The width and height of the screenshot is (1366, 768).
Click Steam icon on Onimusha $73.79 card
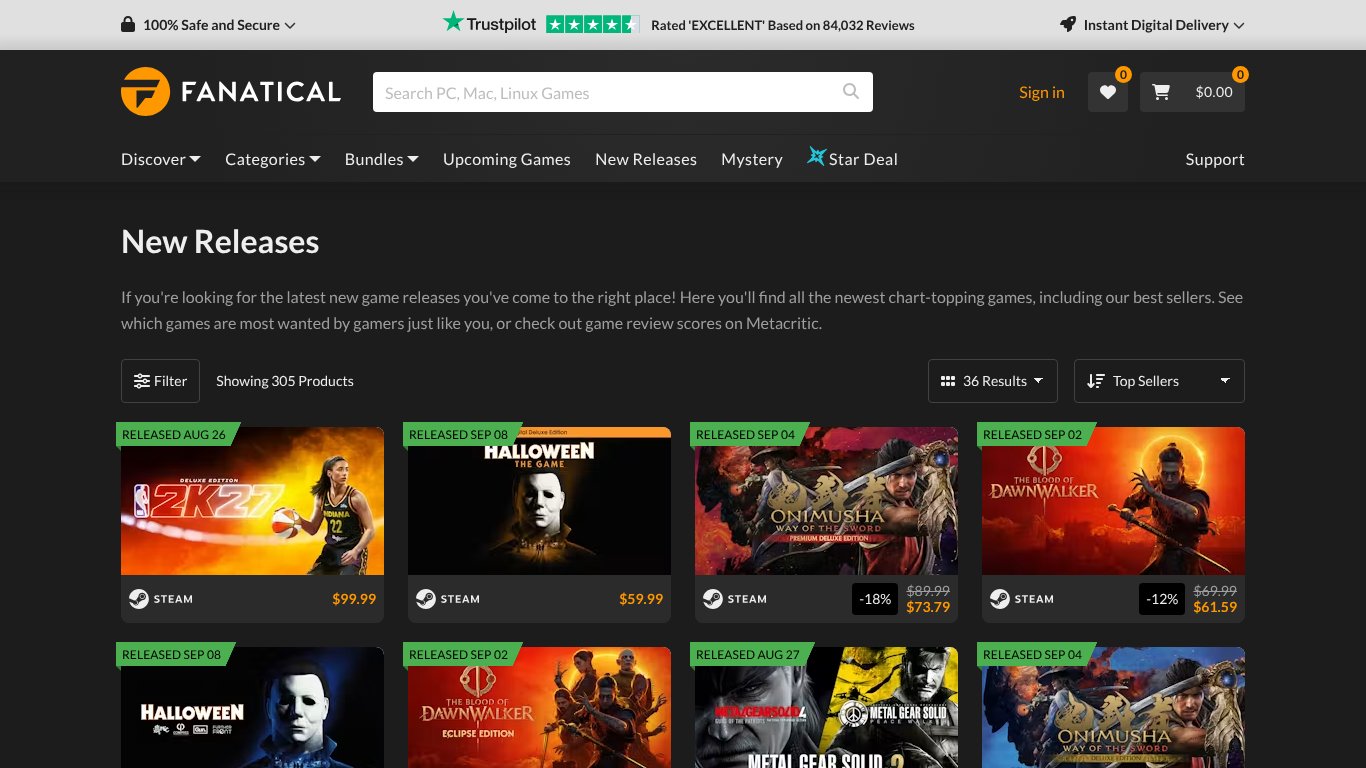[x=713, y=599]
